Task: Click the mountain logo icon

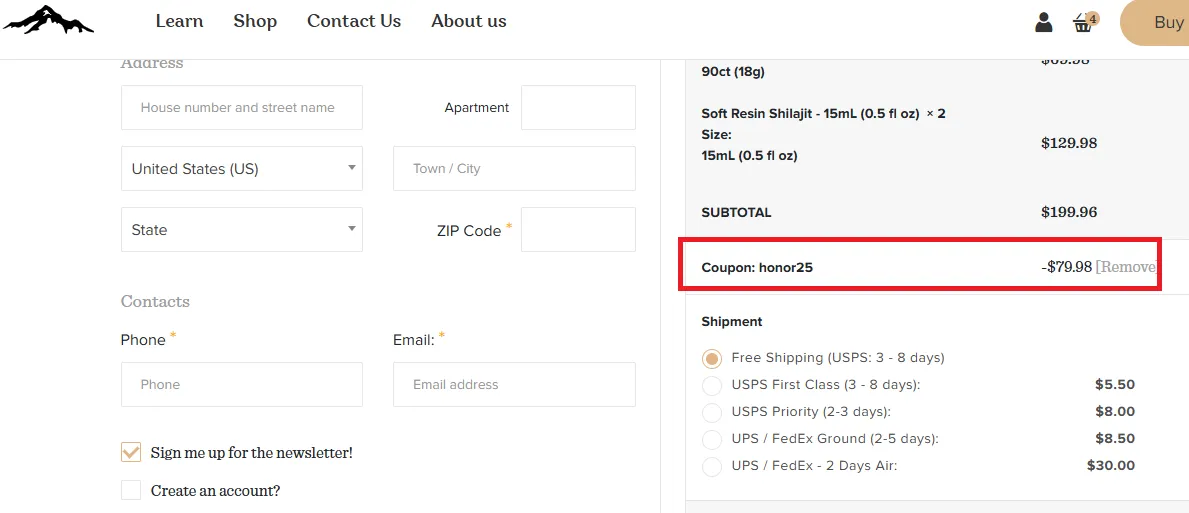Action: [x=49, y=20]
